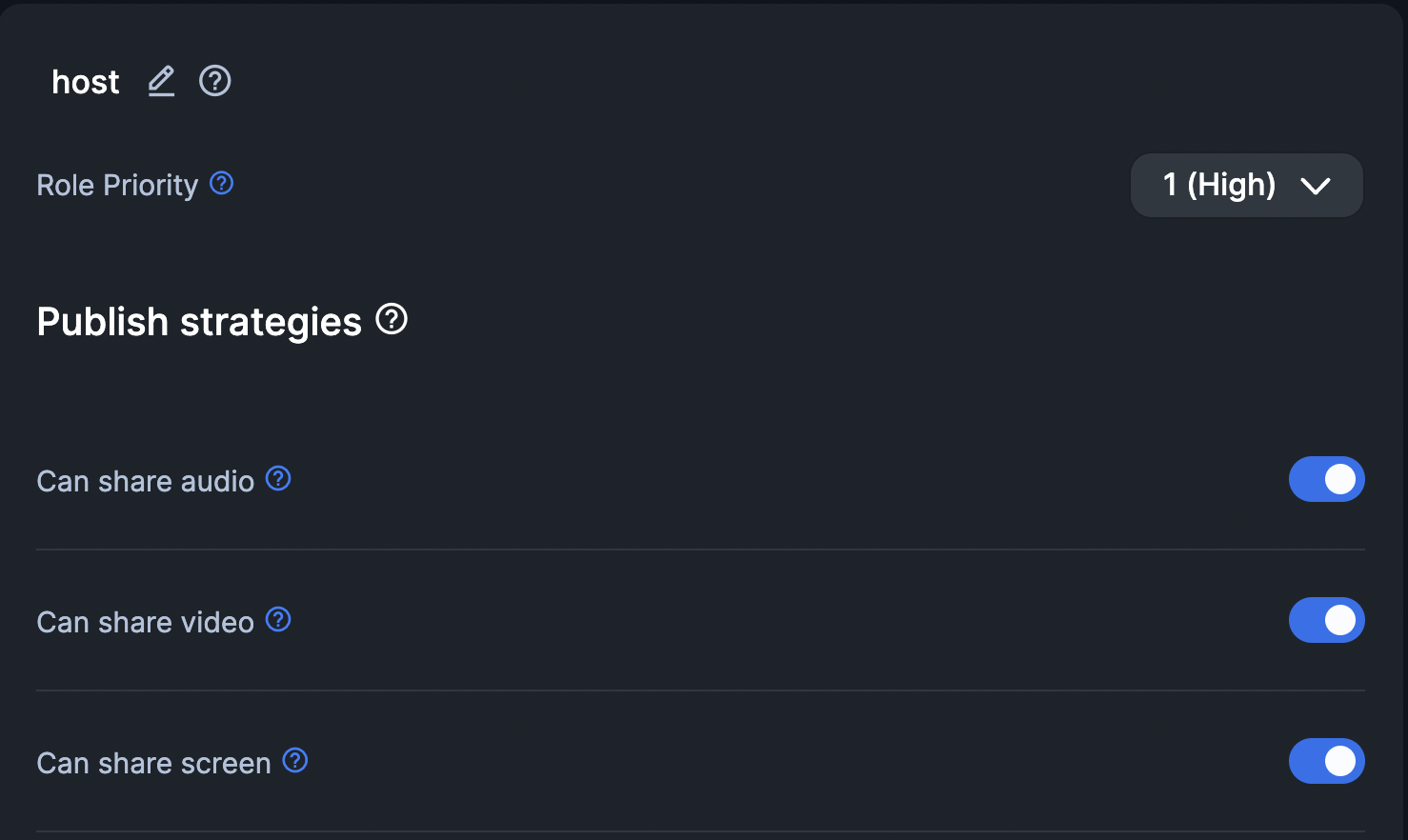Open the Can share video help tooltip icon
This screenshot has height=840, width=1408.
point(278,619)
